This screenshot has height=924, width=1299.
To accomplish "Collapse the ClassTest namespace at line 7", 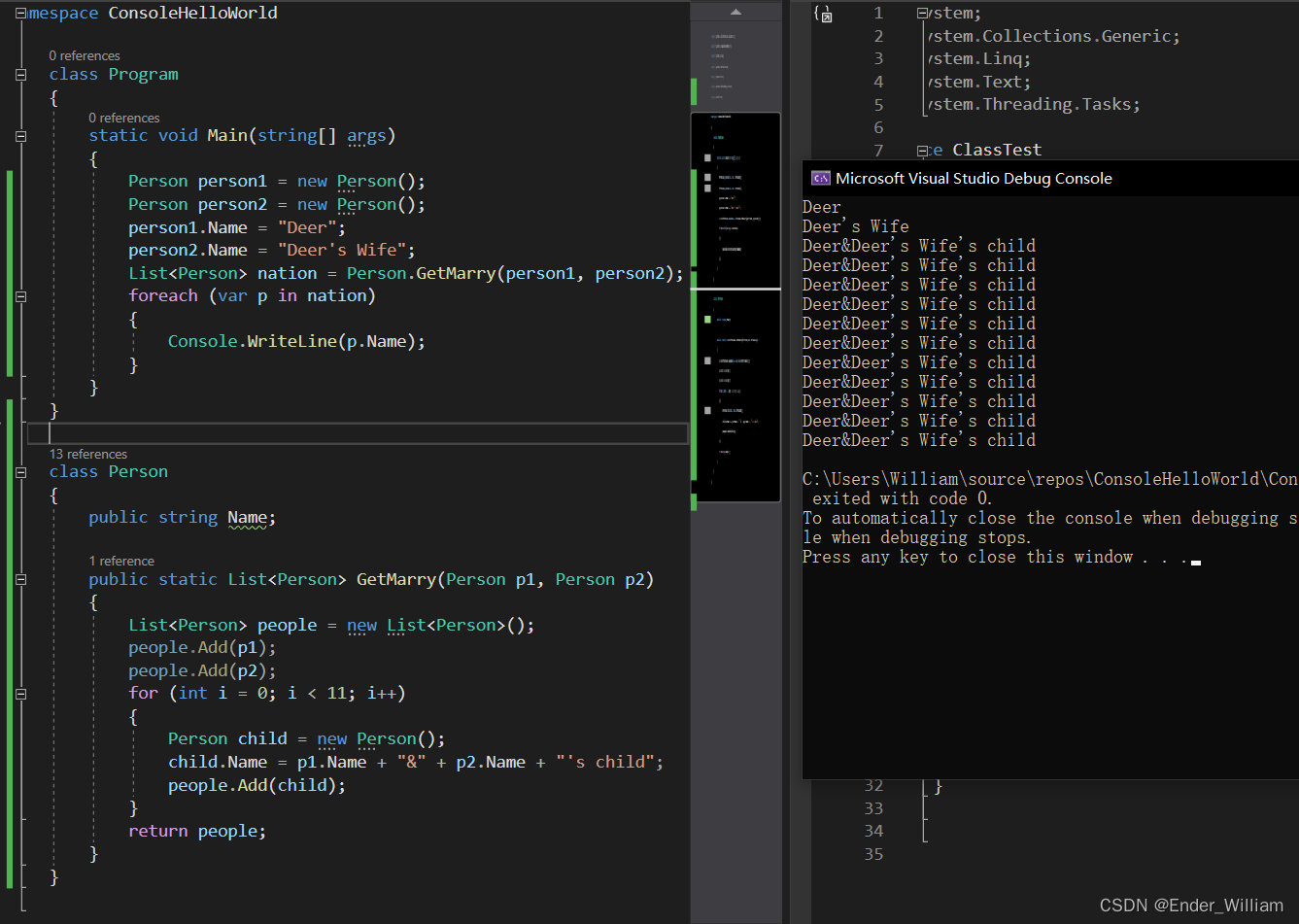I will click(921, 151).
